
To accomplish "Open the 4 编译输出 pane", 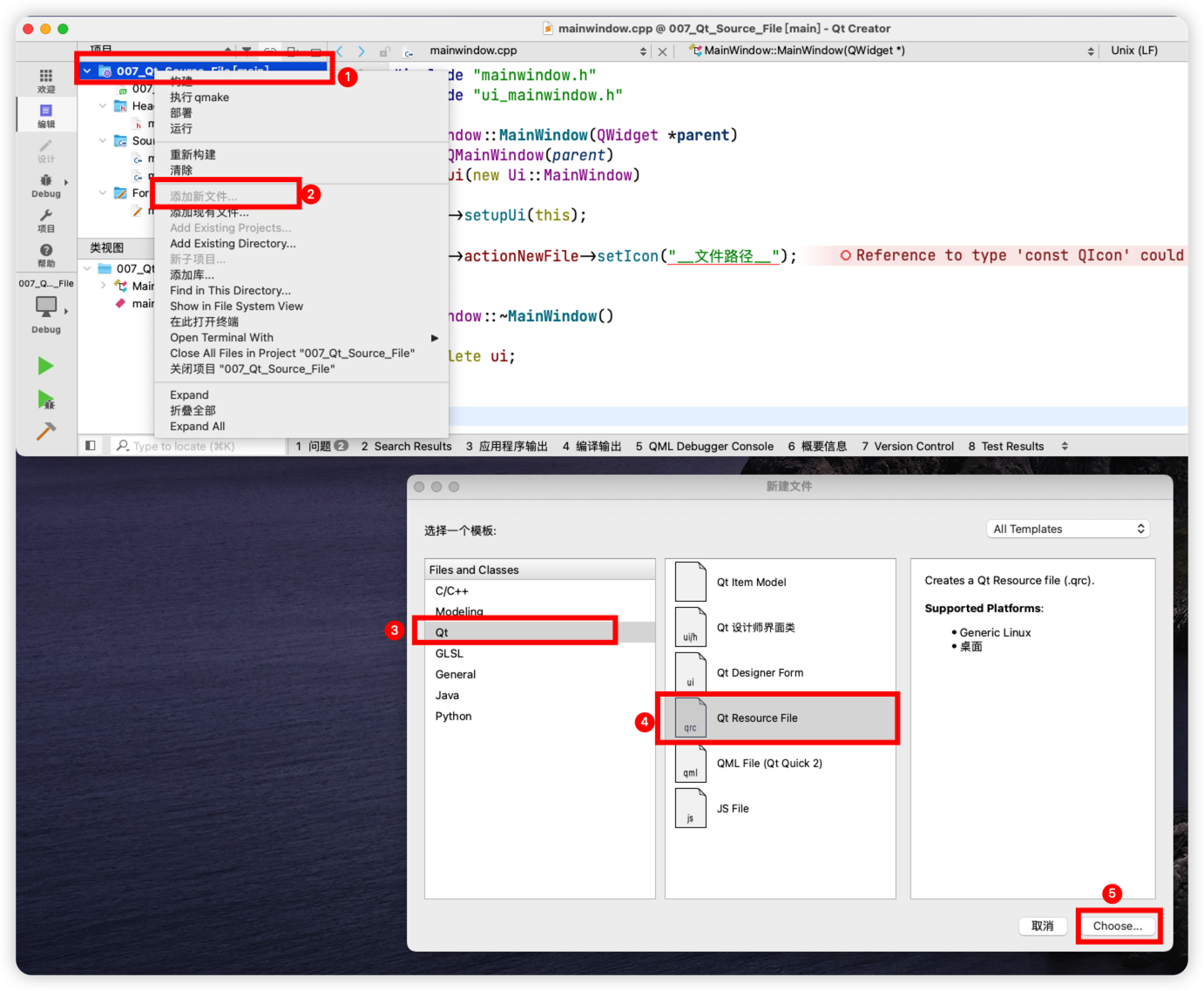I will point(592,446).
